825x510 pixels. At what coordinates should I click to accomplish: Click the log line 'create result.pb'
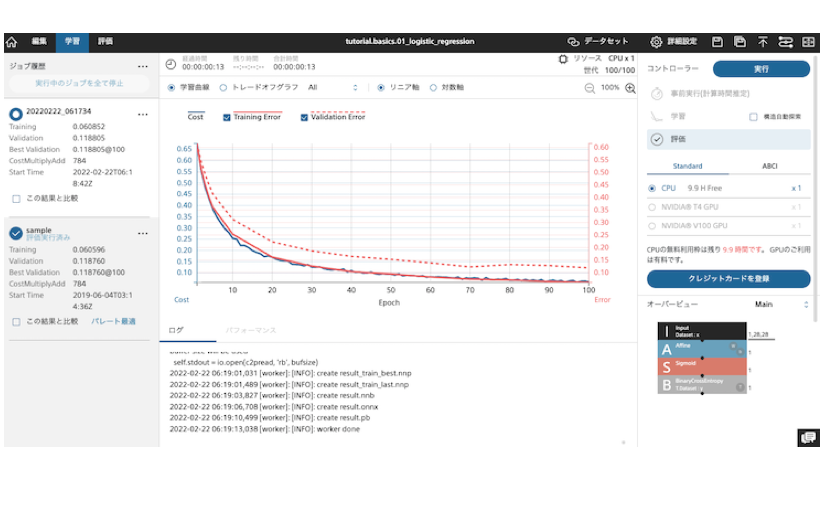[x=269, y=418]
